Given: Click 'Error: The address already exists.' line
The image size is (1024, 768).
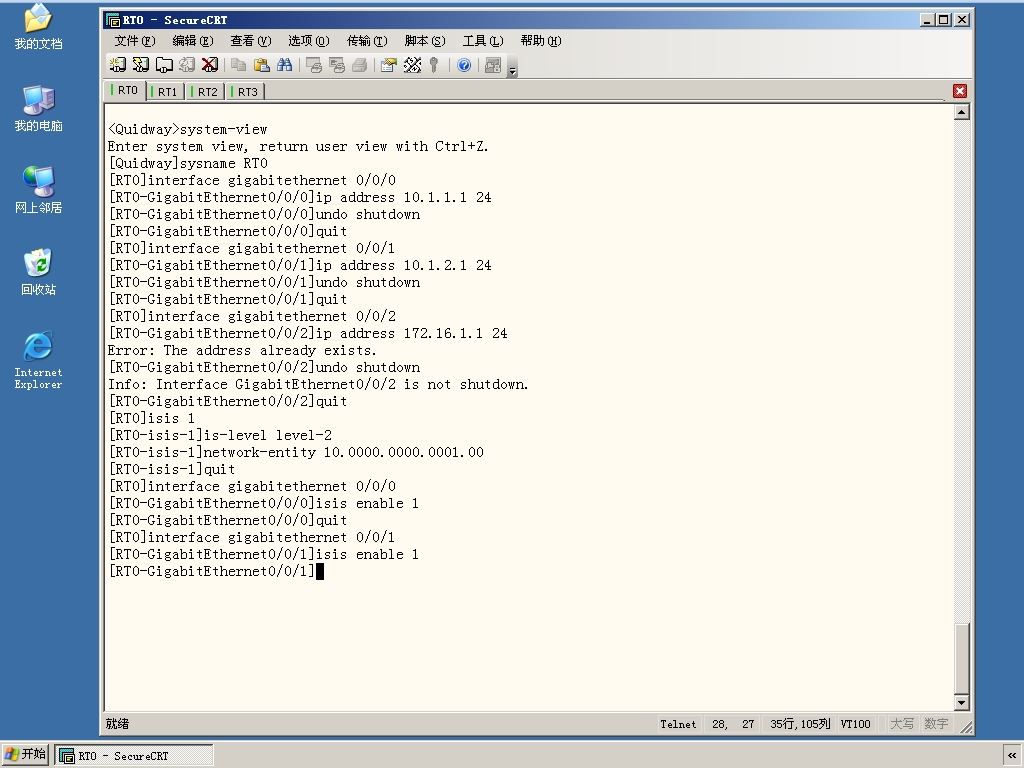Looking at the screenshot, I should click(242, 350).
